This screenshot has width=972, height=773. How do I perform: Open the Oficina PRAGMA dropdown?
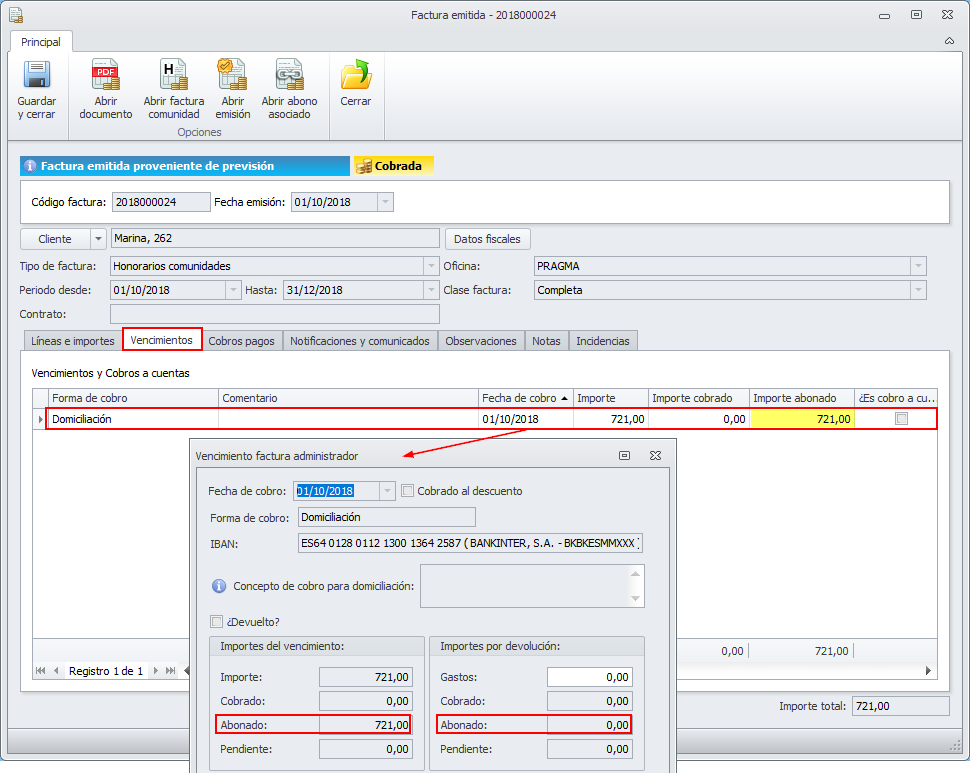click(917, 266)
